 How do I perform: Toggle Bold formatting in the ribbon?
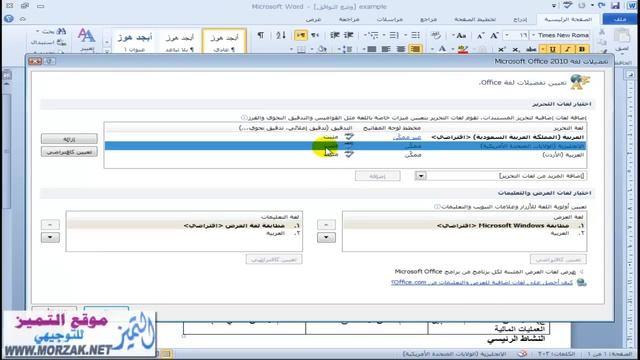(x=582, y=49)
